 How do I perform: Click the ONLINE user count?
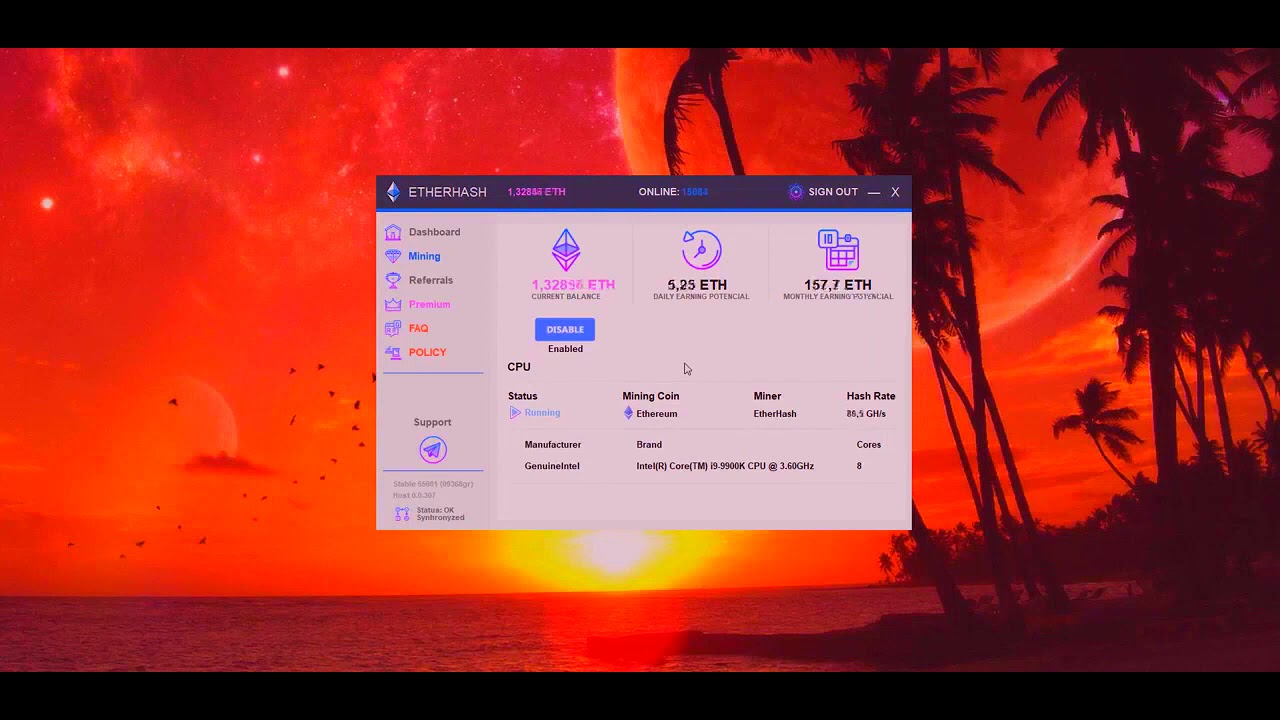tap(695, 192)
